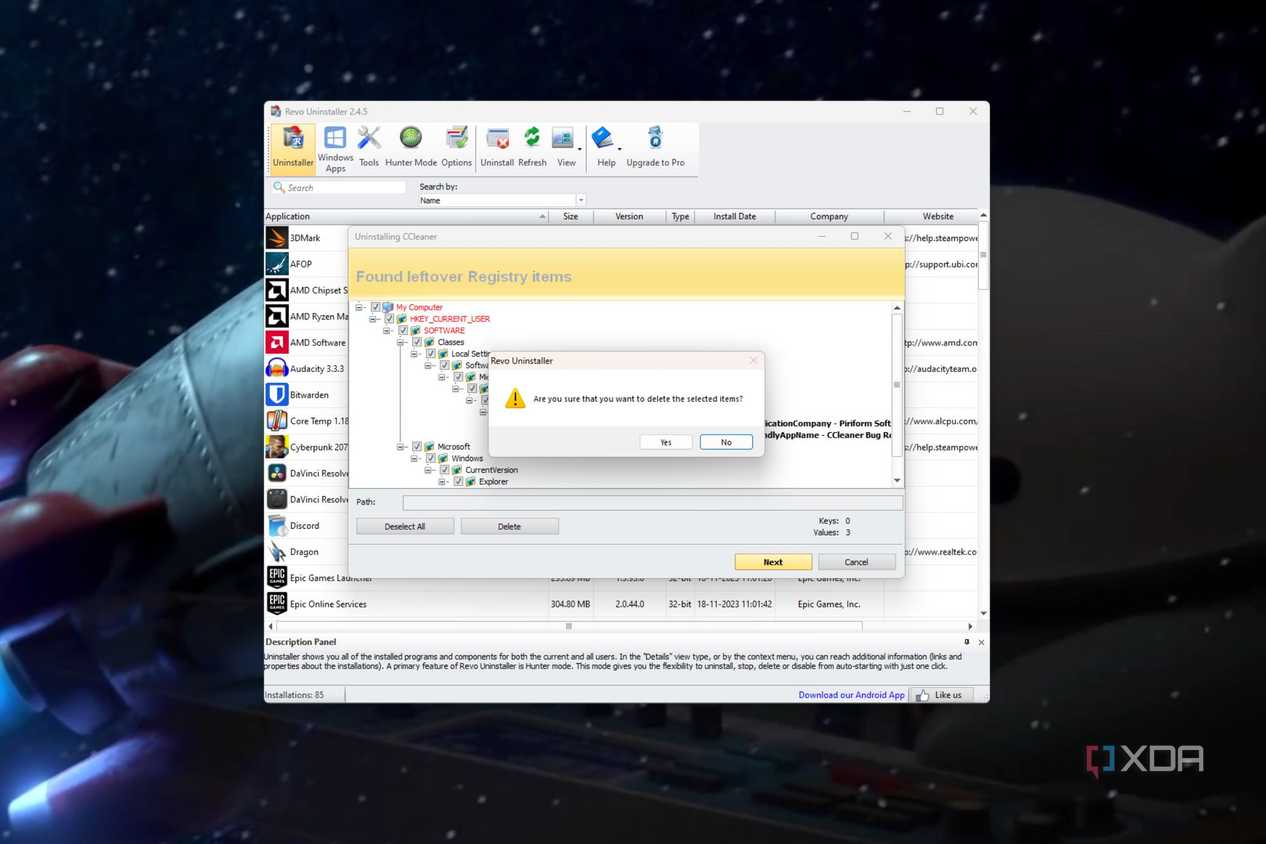Collapse the Classes tree node
Image resolution: width=1266 pixels, height=844 pixels.
(402, 343)
